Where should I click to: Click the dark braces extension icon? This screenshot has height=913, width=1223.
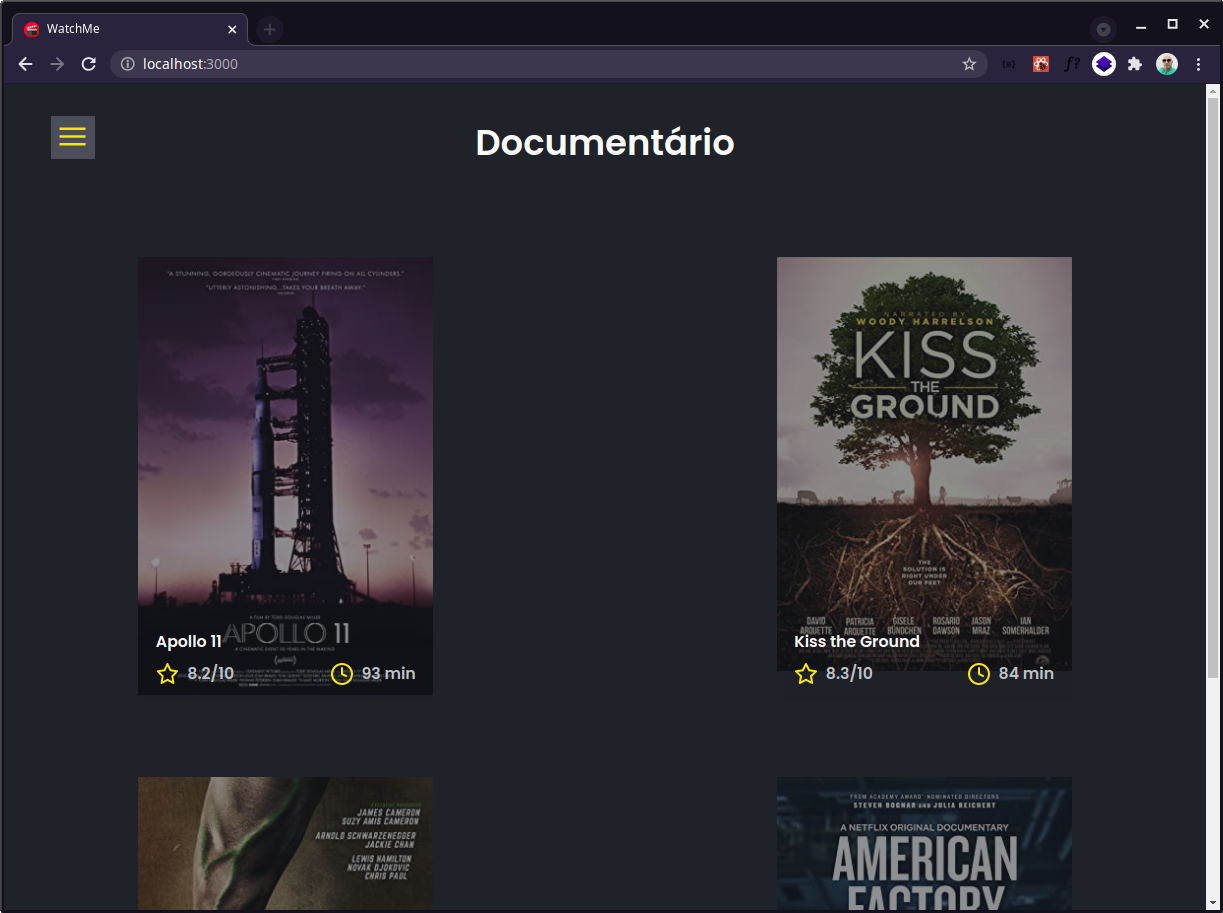click(x=1009, y=64)
